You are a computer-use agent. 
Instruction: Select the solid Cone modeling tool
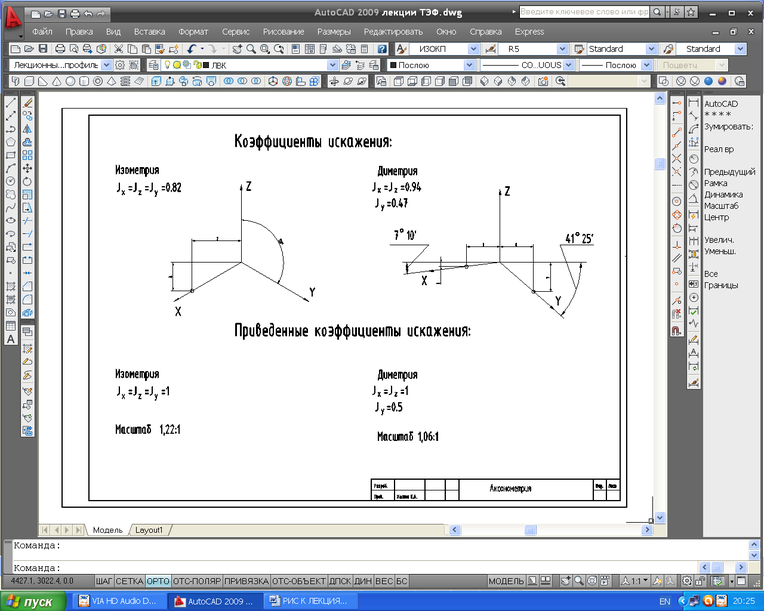57,81
